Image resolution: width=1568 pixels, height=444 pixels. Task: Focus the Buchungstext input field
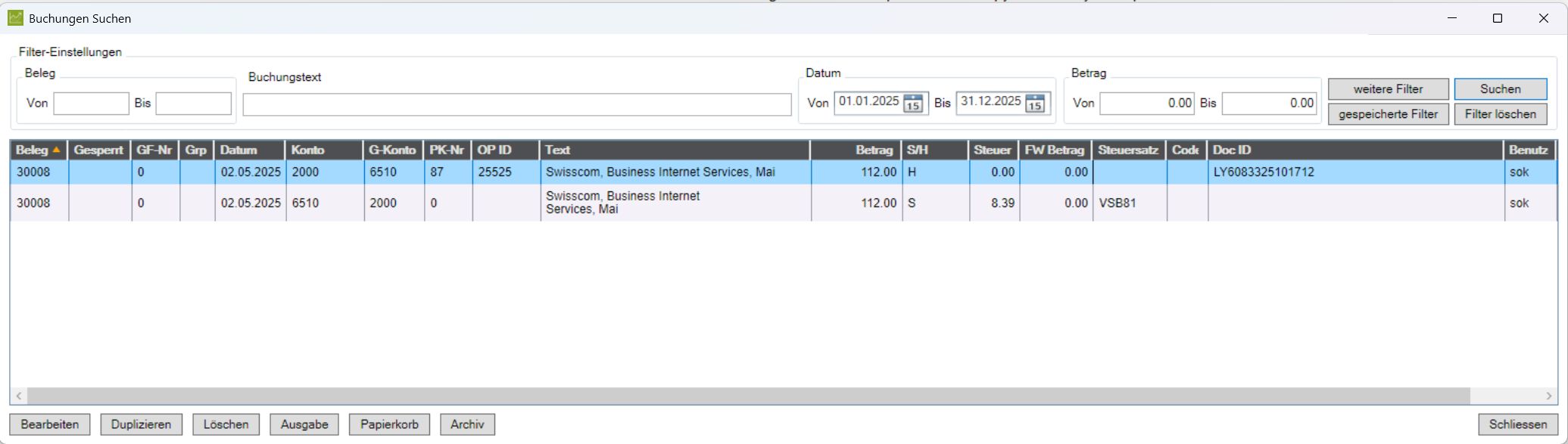coord(516,104)
